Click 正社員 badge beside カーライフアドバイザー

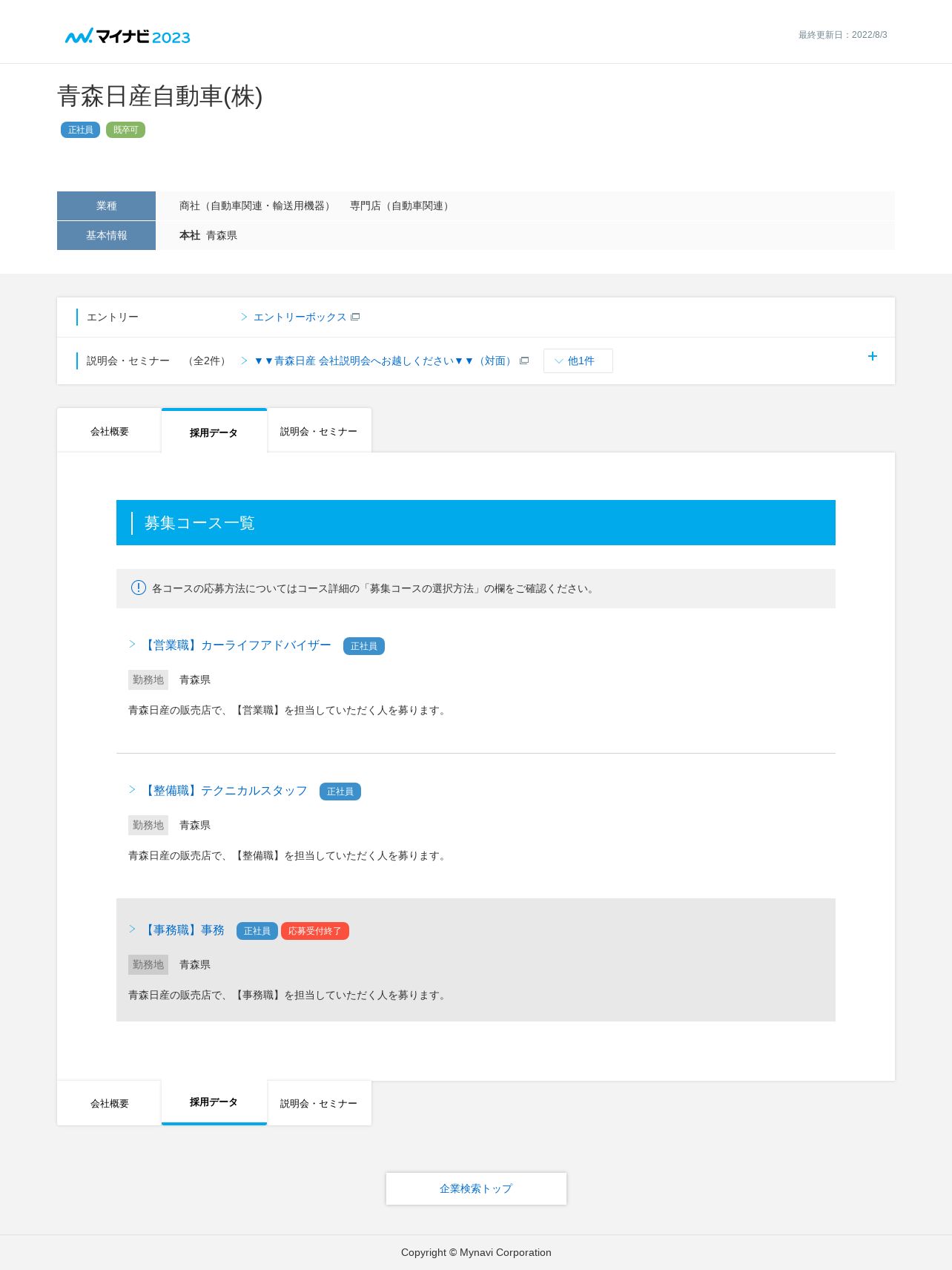364,646
